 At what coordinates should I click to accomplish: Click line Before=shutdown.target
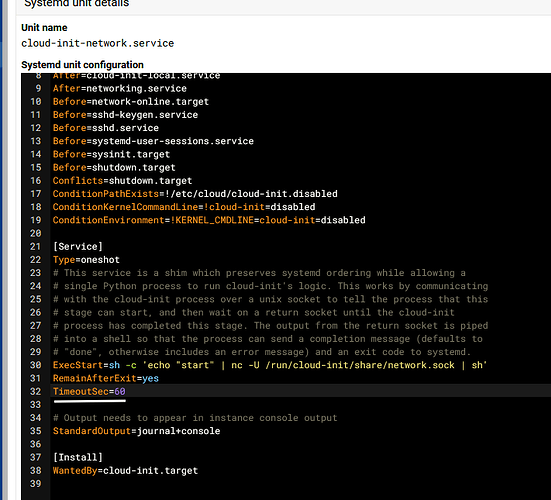tap(114, 168)
